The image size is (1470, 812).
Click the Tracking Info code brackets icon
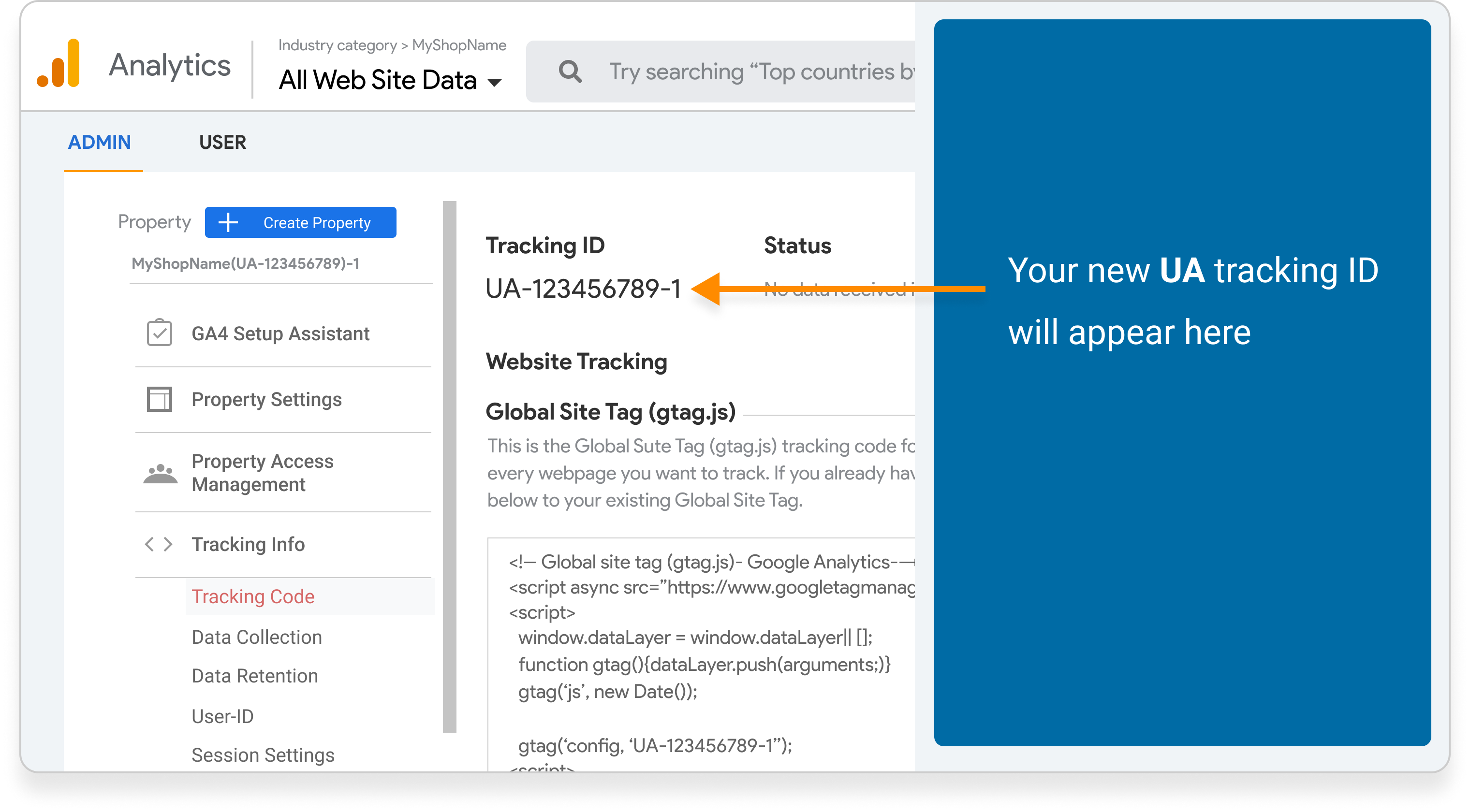(x=159, y=544)
